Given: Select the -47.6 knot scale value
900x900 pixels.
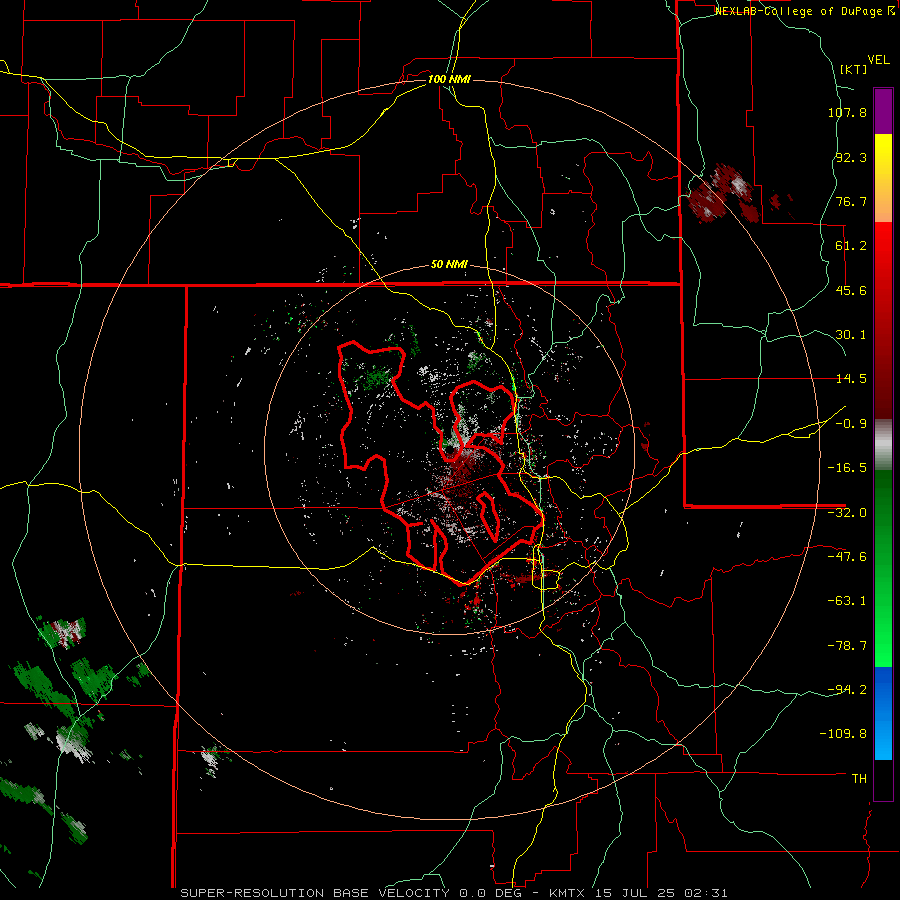Looking at the screenshot, I should tap(847, 557).
